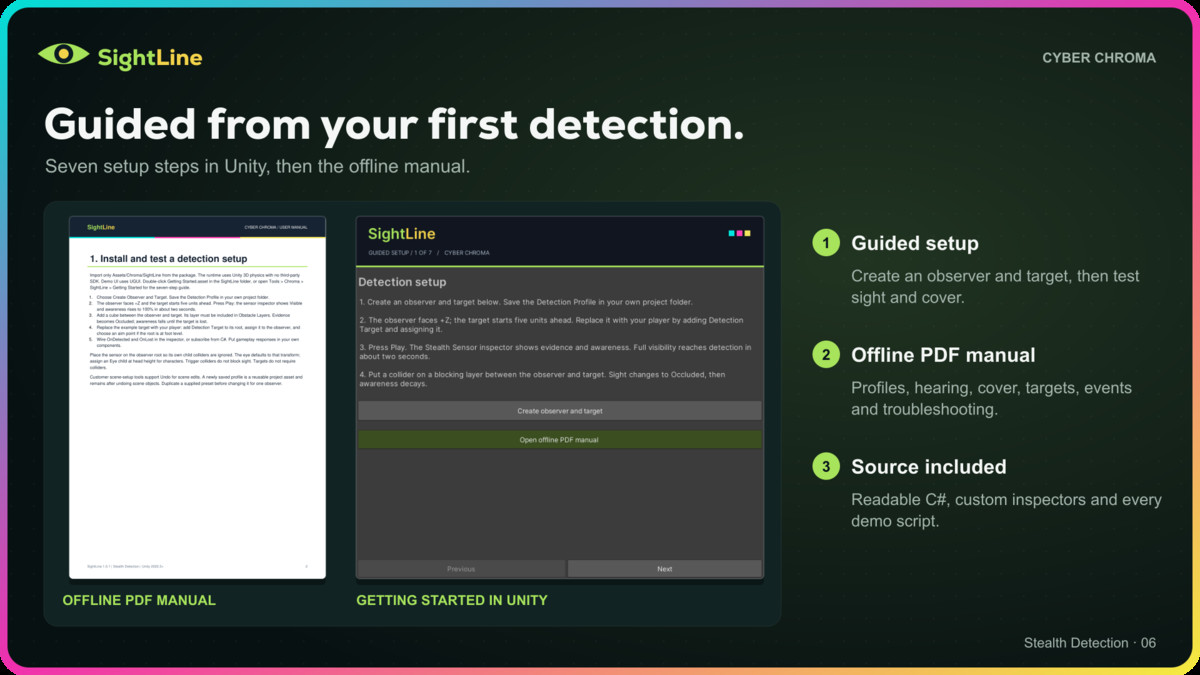The image size is (1200, 675).
Task: Click the yellow square in the window header
Action: point(747,233)
